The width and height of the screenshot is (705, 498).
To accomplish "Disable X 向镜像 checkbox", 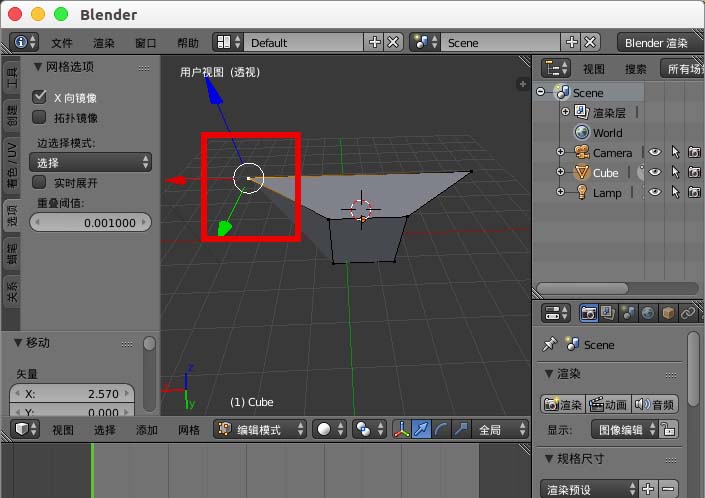I will (40, 97).
